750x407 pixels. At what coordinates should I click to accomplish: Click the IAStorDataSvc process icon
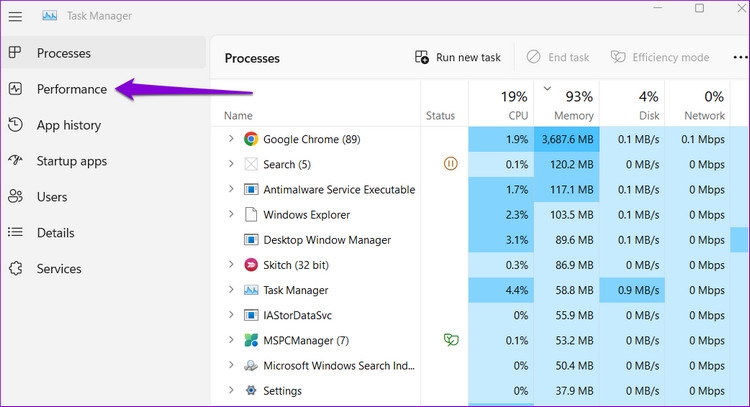251,315
